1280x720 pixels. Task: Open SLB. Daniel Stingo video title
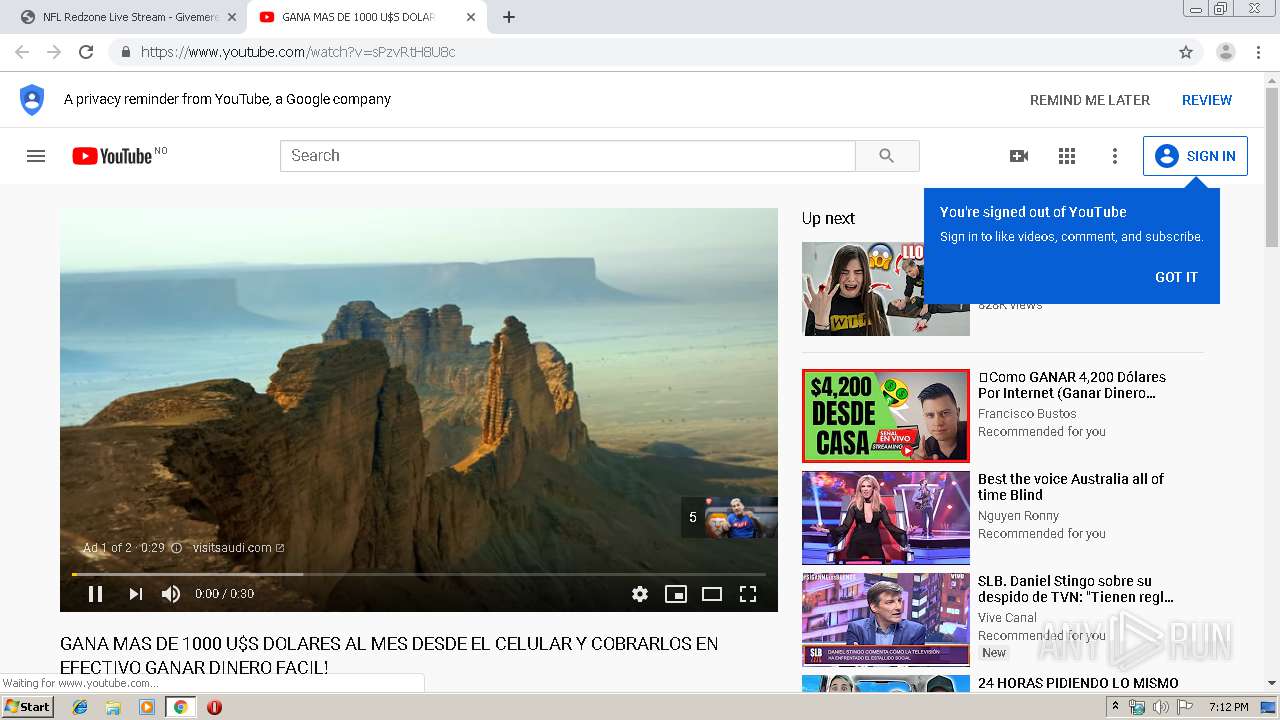point(1076,589)
